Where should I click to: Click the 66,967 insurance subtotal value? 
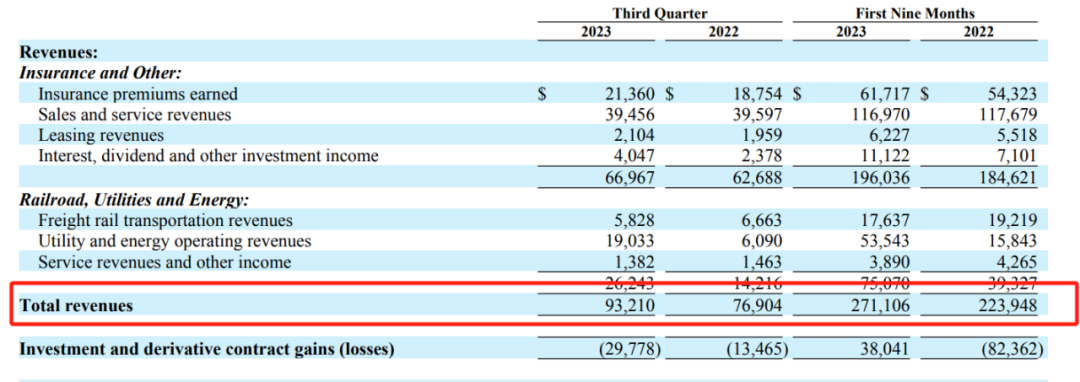coord(630,178)
